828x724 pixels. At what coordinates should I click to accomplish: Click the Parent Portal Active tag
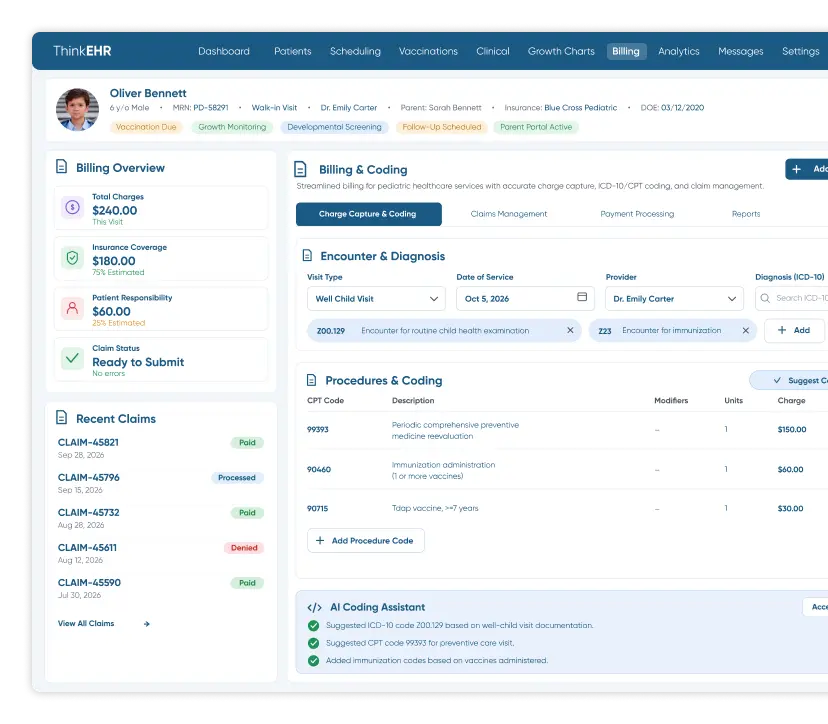(536, 127)
